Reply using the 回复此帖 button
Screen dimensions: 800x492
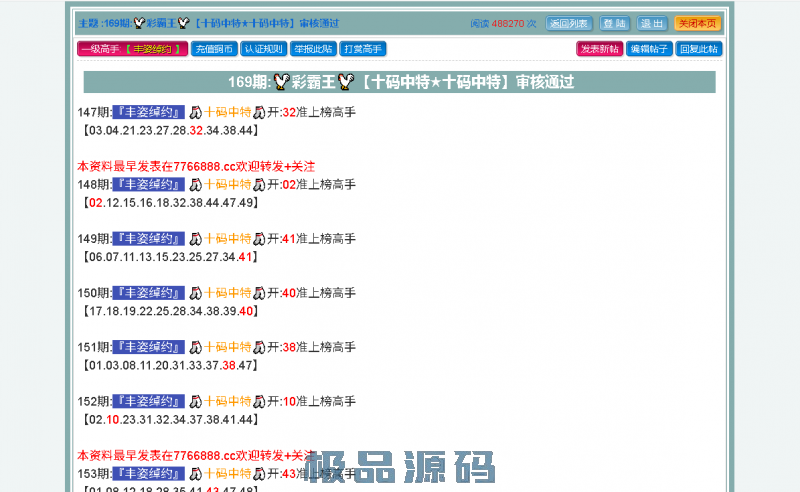699,49
